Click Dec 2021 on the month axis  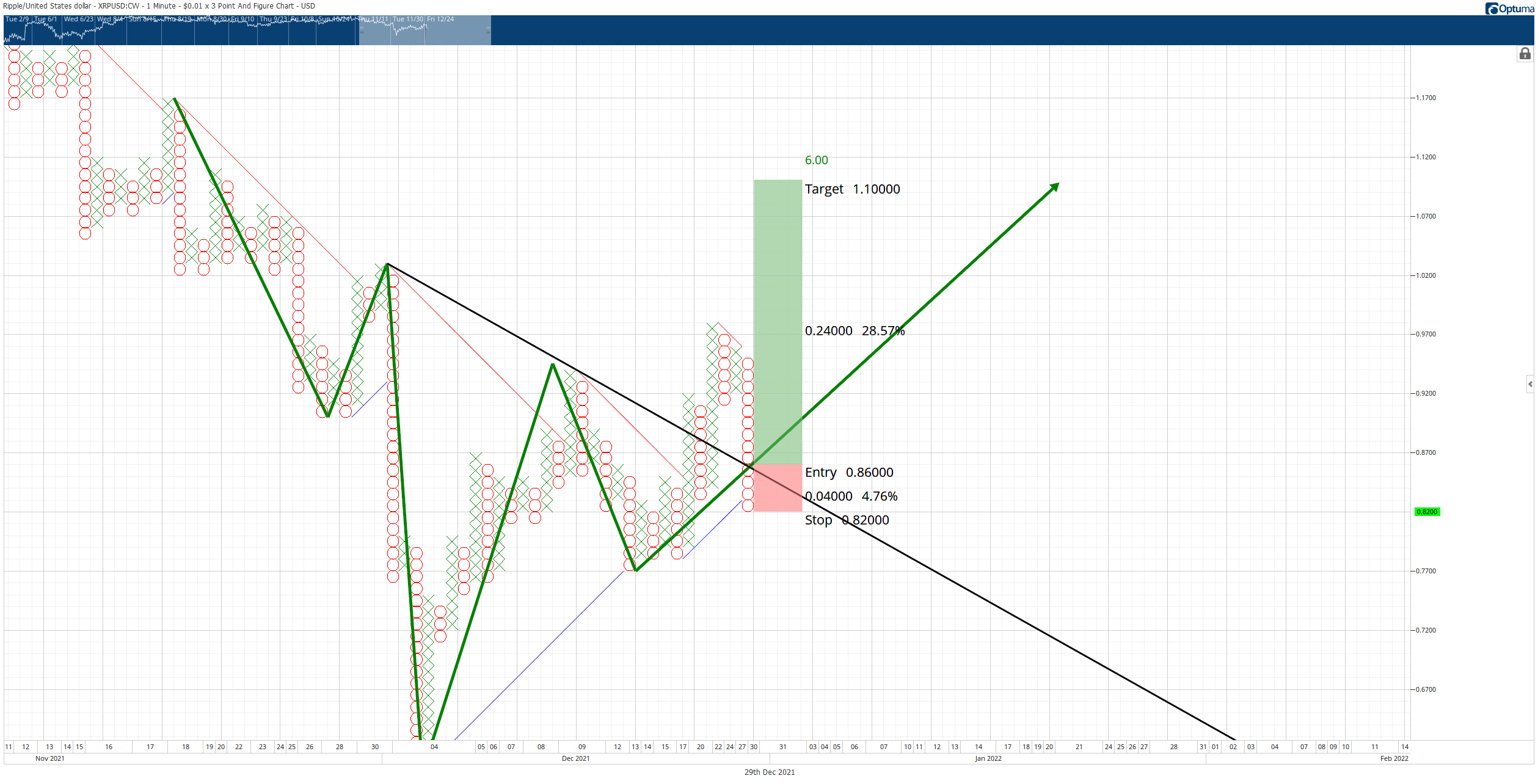coord(575,758)
